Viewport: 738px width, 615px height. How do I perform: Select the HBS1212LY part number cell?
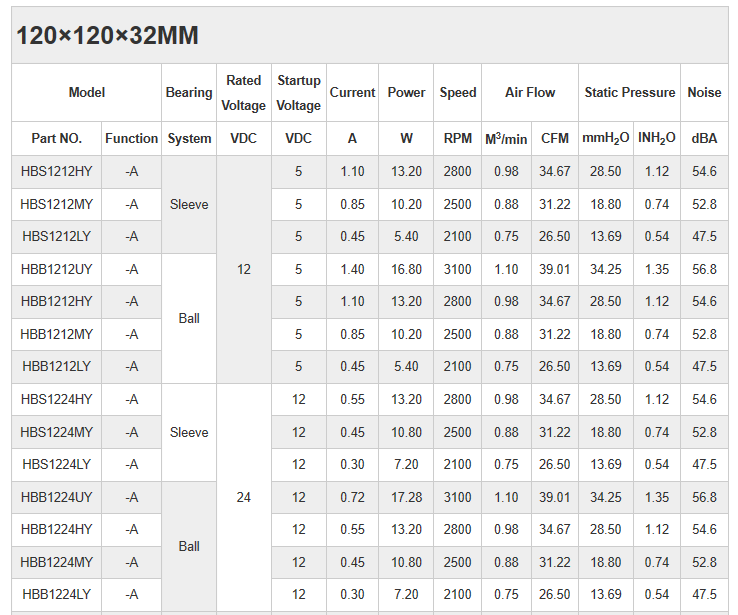pyautogui.click(x=56, y=237)
